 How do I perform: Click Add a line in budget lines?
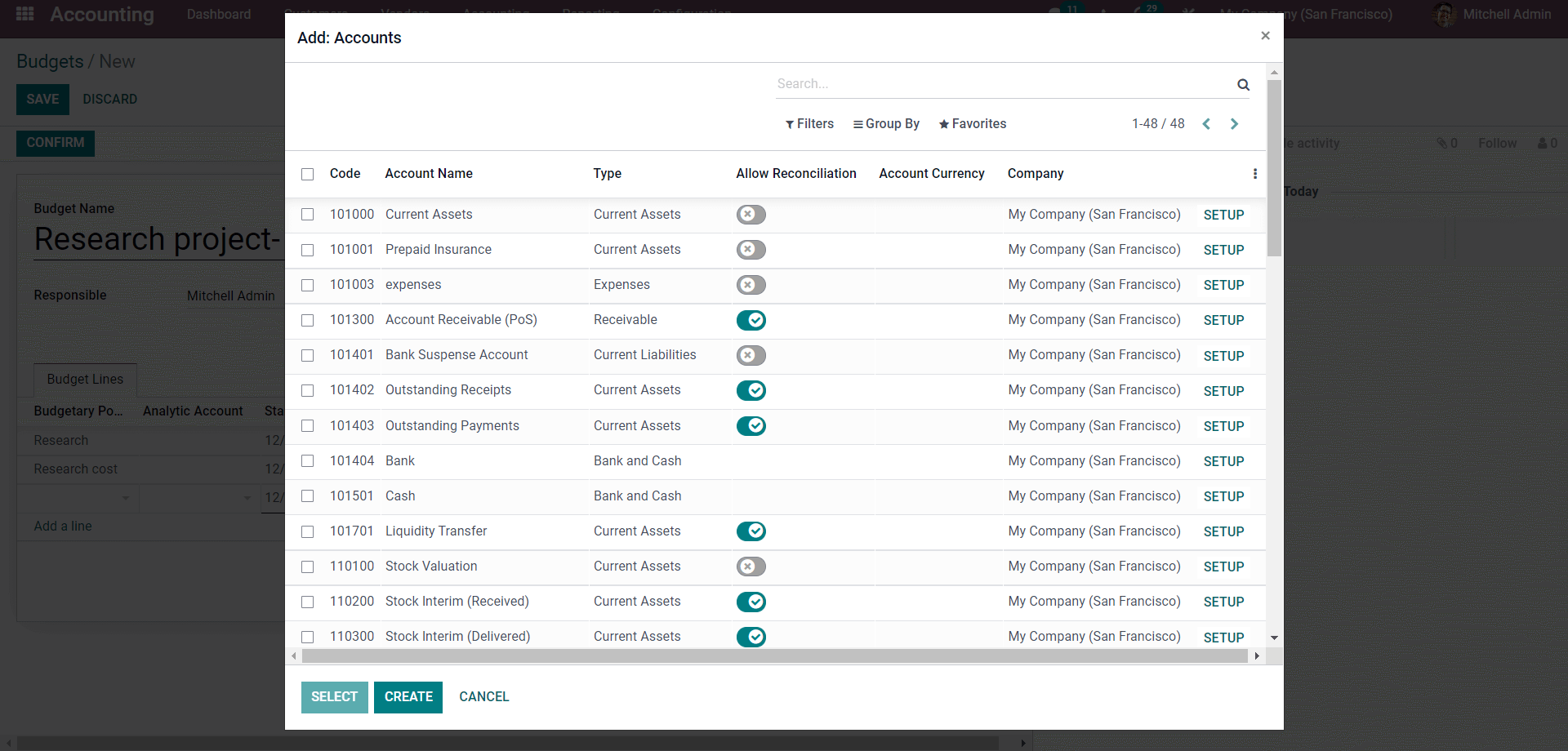point(63,527)
